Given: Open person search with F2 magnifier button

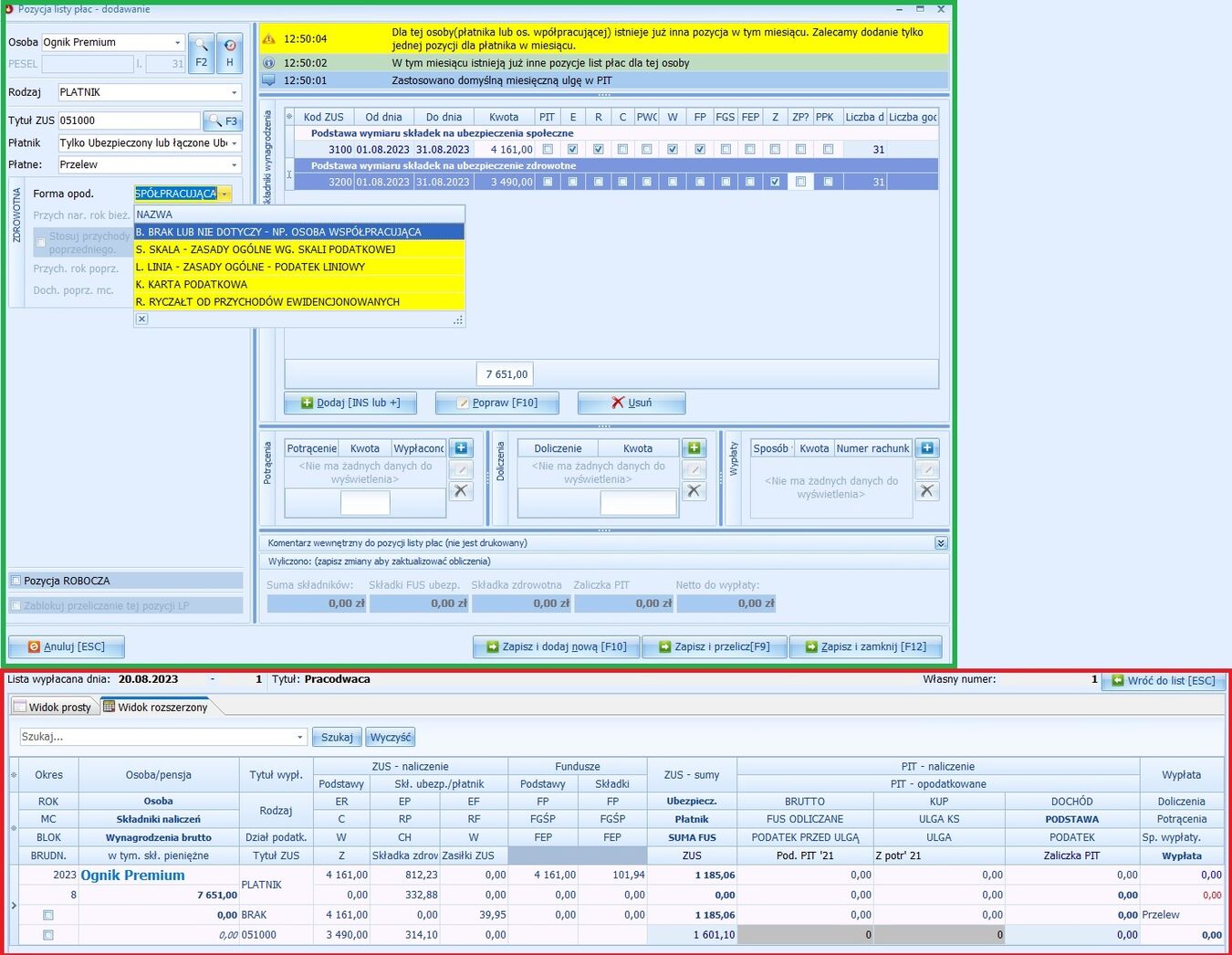Looking at the screenshot, I should [x=201, y=53].
